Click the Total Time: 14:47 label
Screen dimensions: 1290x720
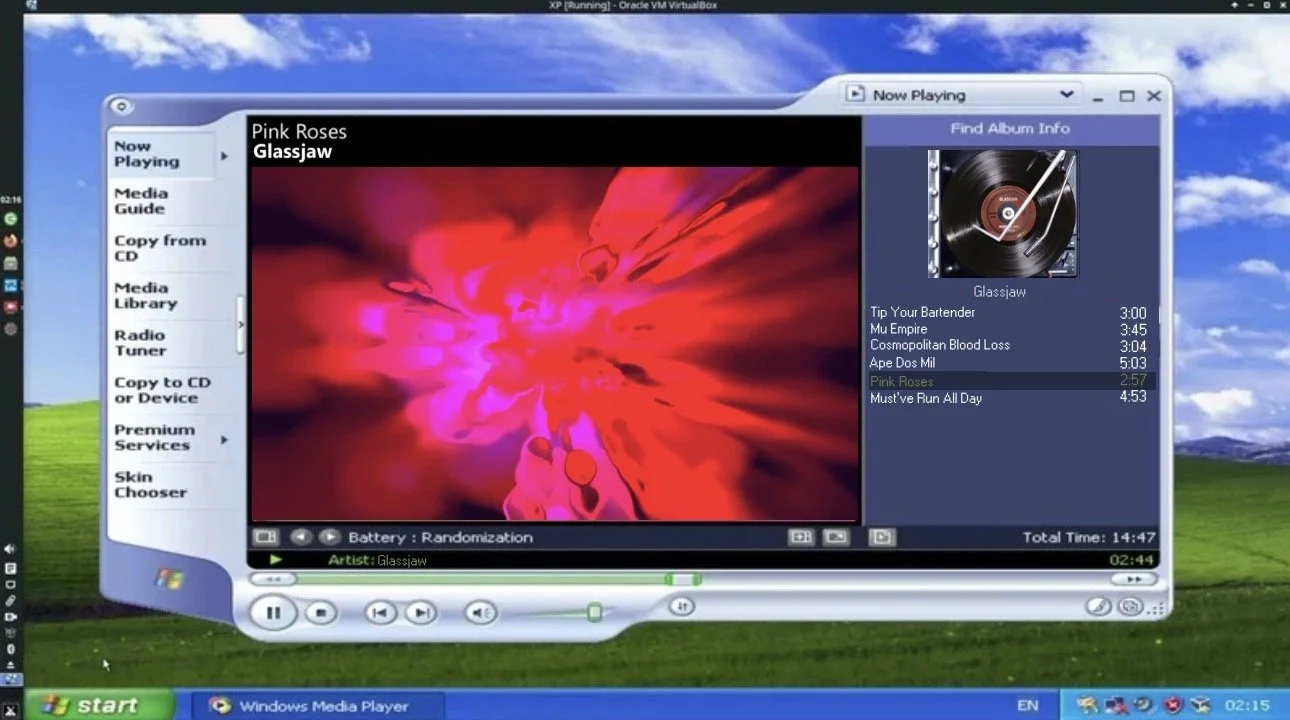click(1088, 537)
